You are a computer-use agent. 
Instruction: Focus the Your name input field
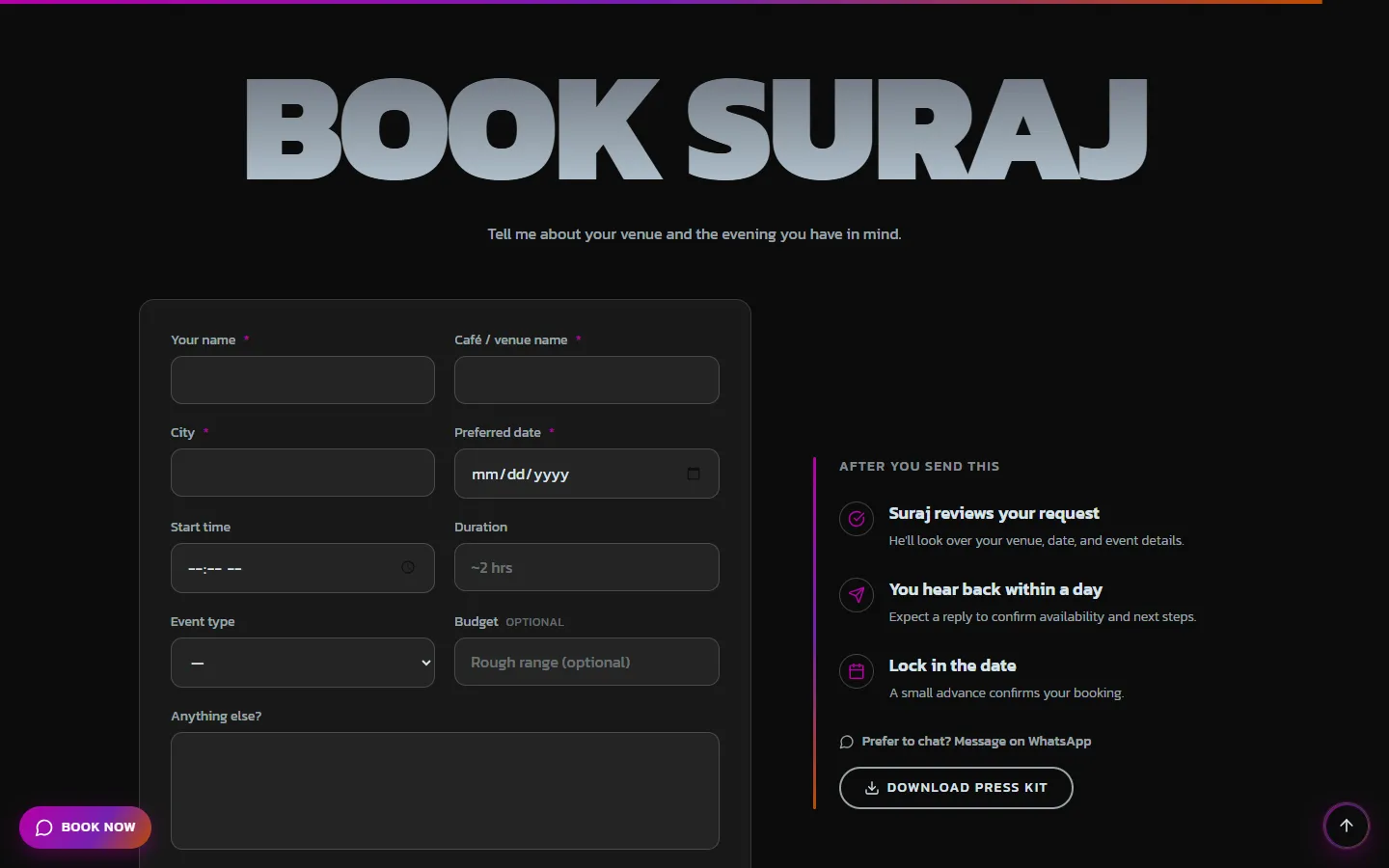[303, 380]
